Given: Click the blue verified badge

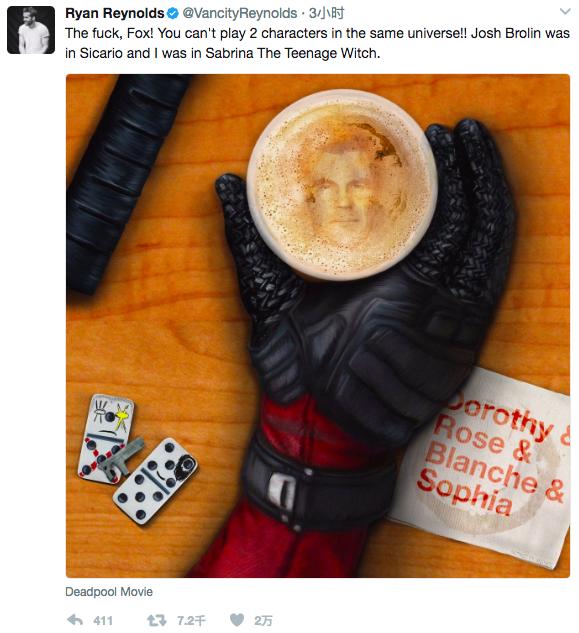Looking at the screenshot, I should [x=173, y=14].
